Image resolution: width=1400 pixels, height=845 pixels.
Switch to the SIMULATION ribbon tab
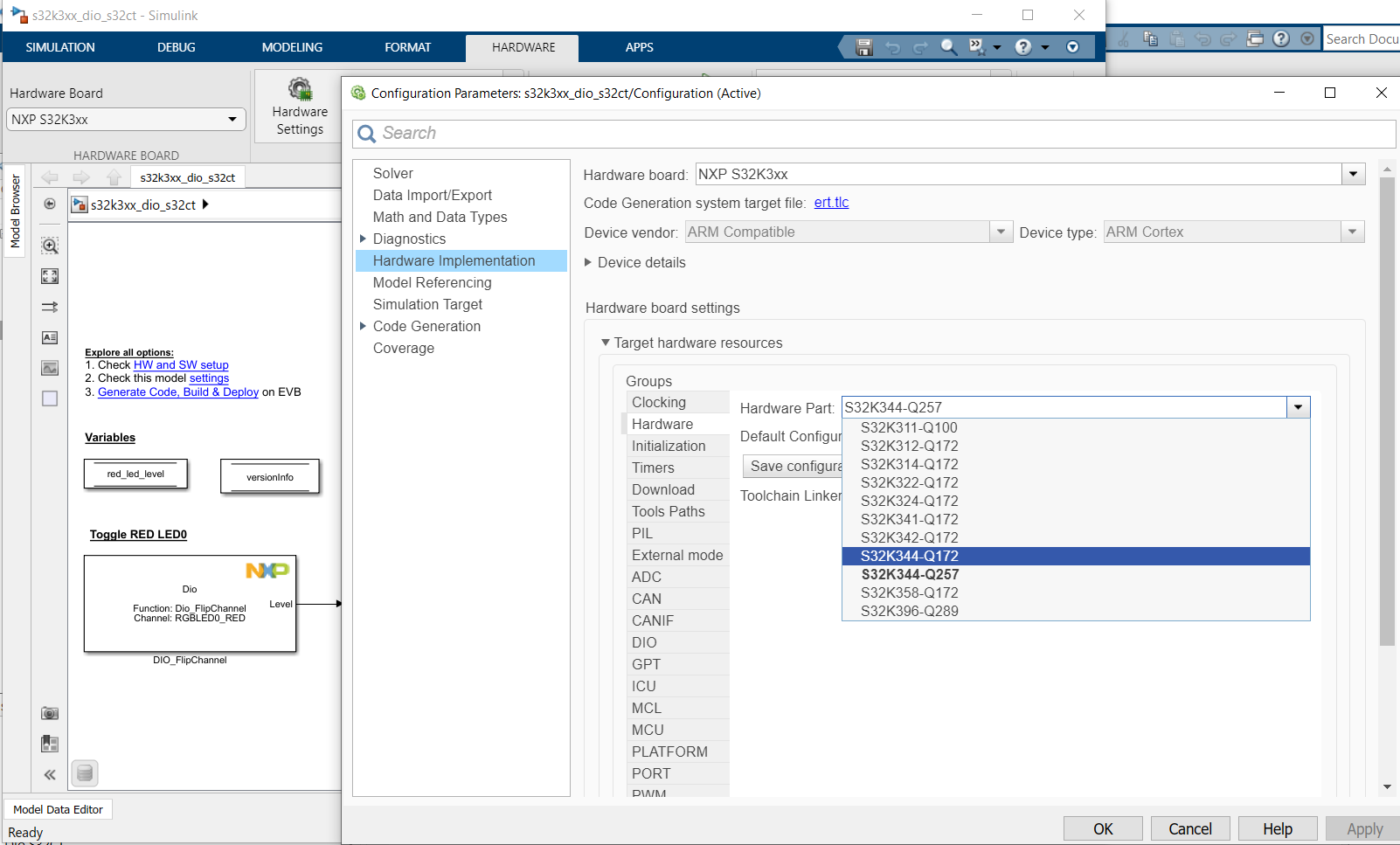(59, 47)
